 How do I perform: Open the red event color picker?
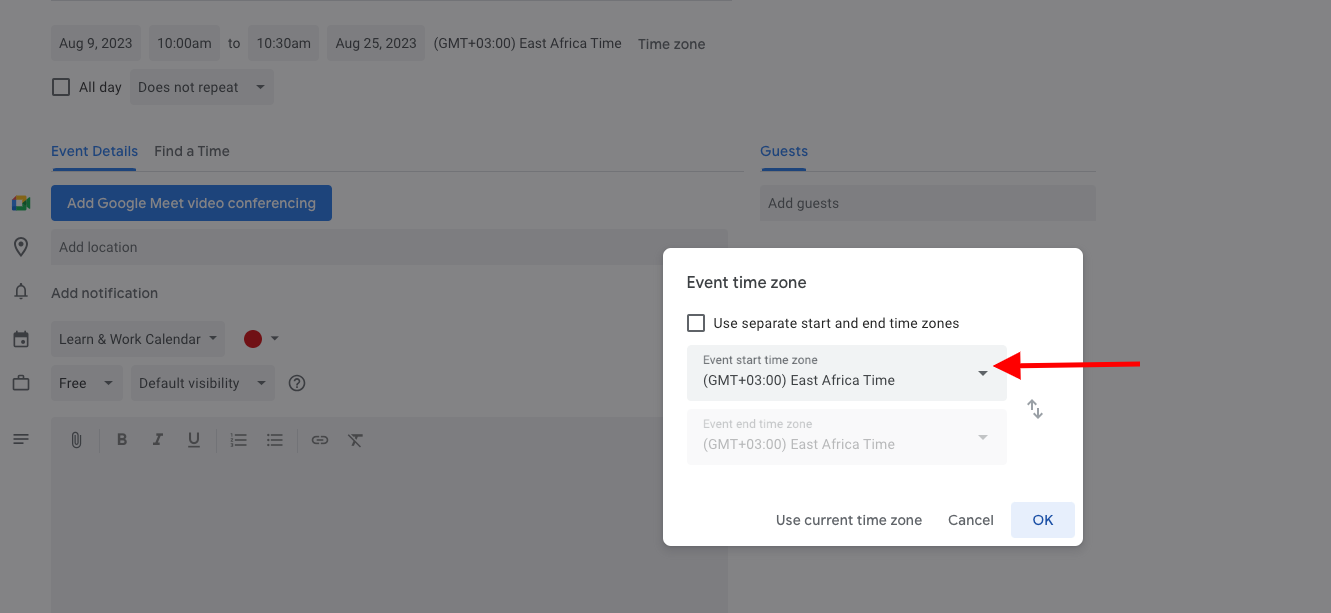261,339
